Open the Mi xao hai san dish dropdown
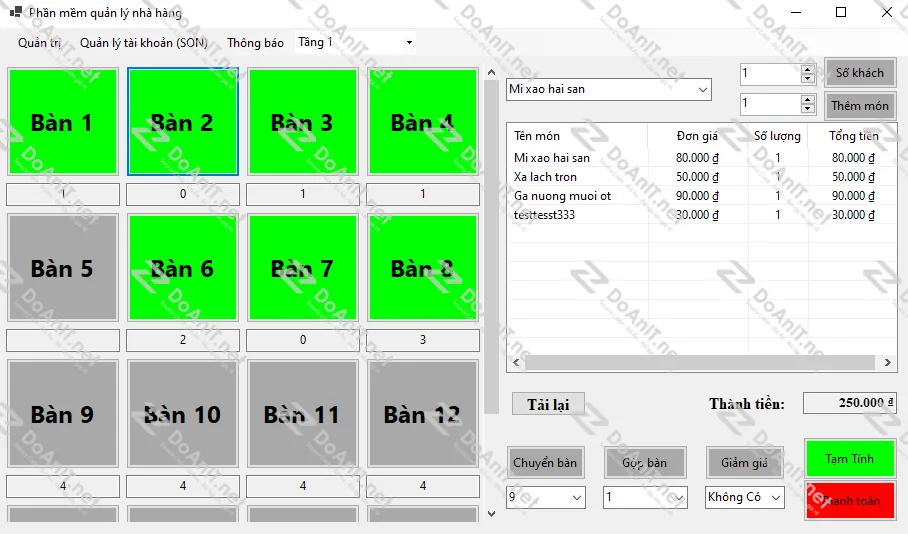Image resolution: width=908 pixels, height=534 pixels. click(x=702, y=89)
